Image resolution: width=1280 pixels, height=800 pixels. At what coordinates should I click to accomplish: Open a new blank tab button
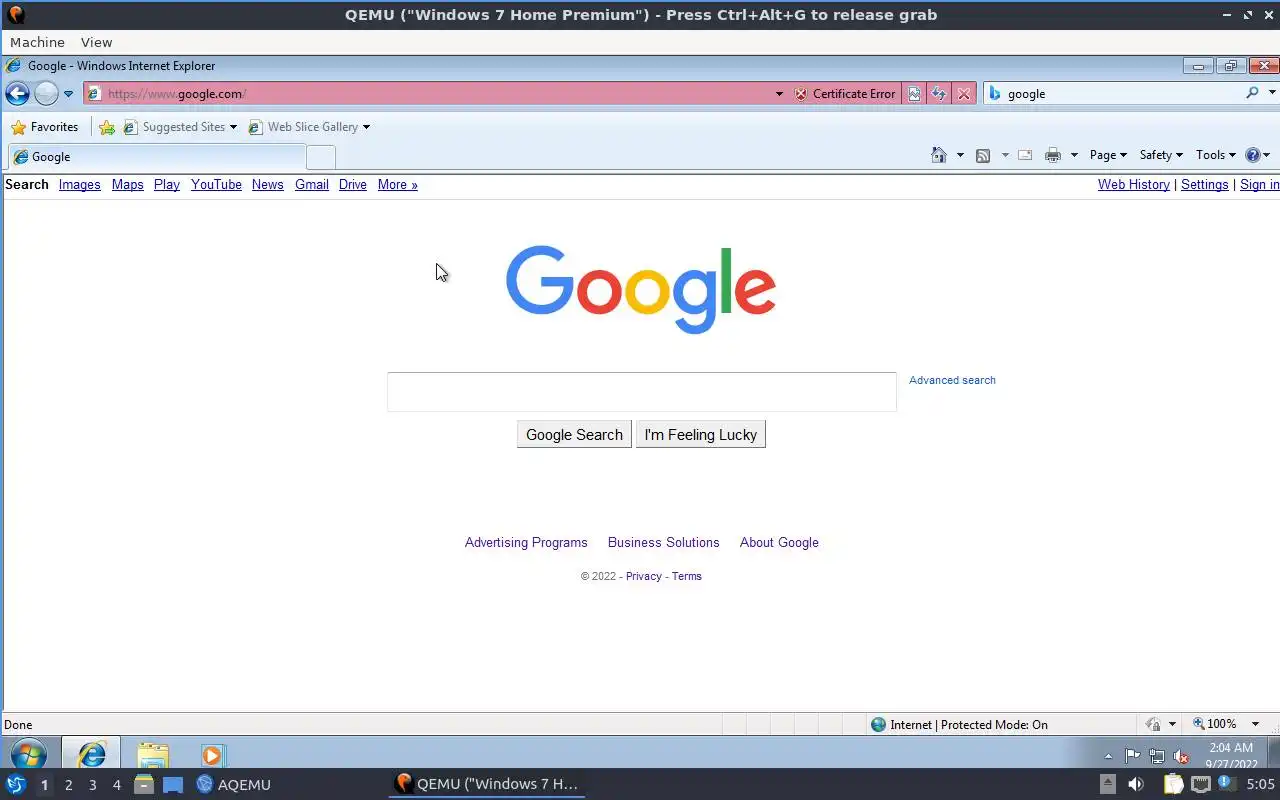(320, 157)
